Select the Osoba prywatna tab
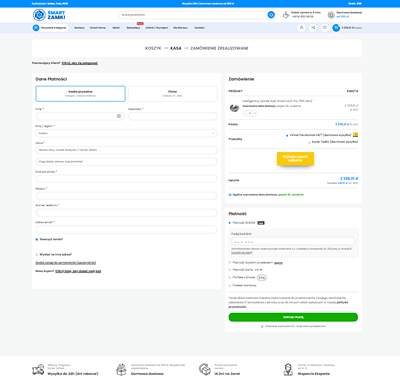 pyautogui.click(x=80, y=94)
